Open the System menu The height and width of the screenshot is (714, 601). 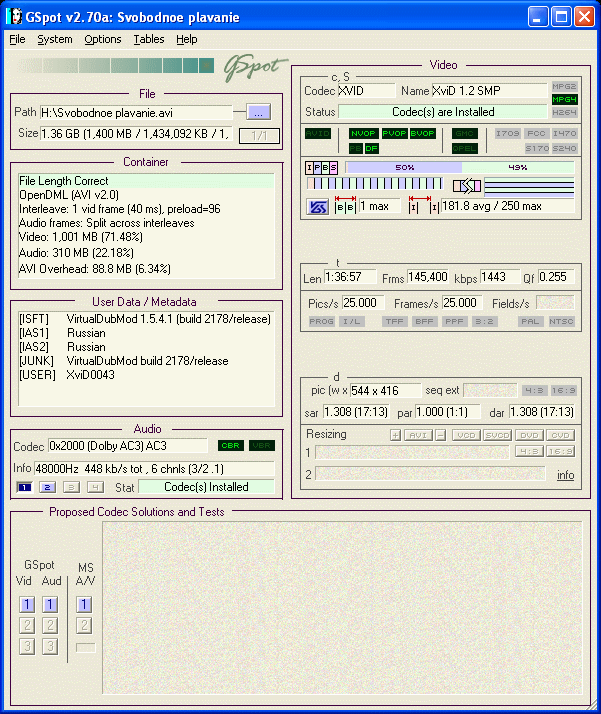55,40
